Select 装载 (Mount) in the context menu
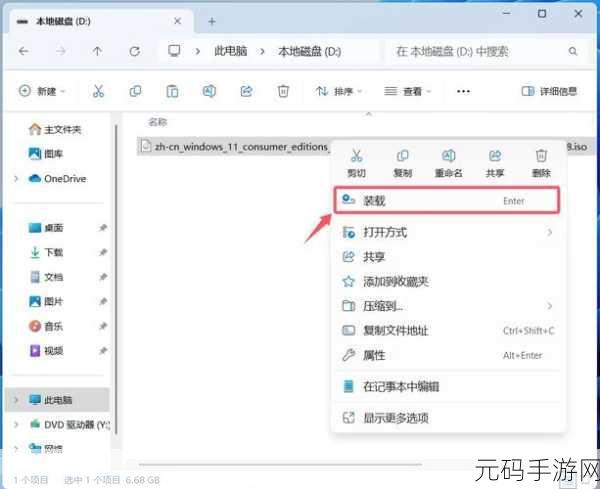This screenshot has width=600, height=489. (x=447, y=200)
